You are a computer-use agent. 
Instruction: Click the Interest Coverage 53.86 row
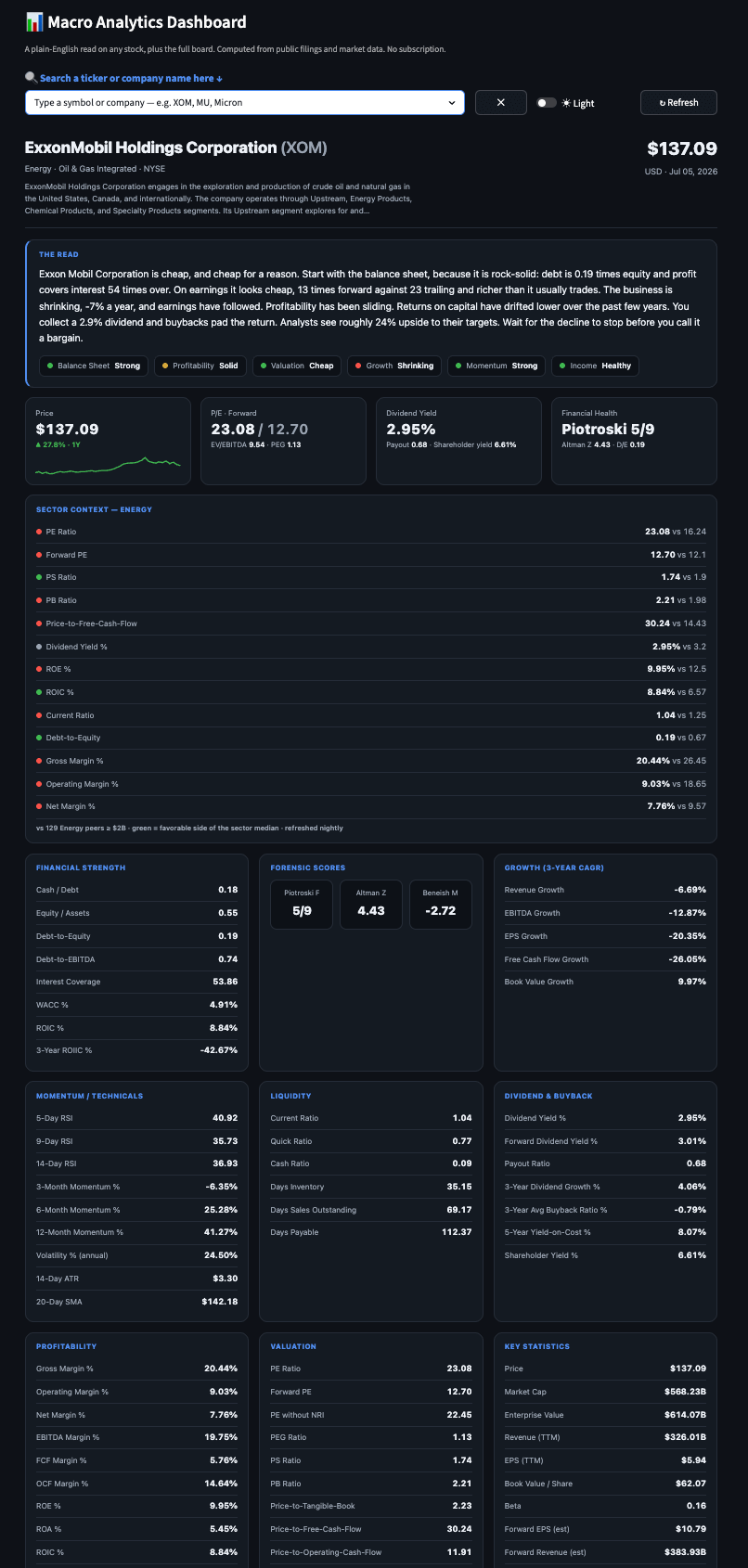pyautogui.click(x=137, y=982)
